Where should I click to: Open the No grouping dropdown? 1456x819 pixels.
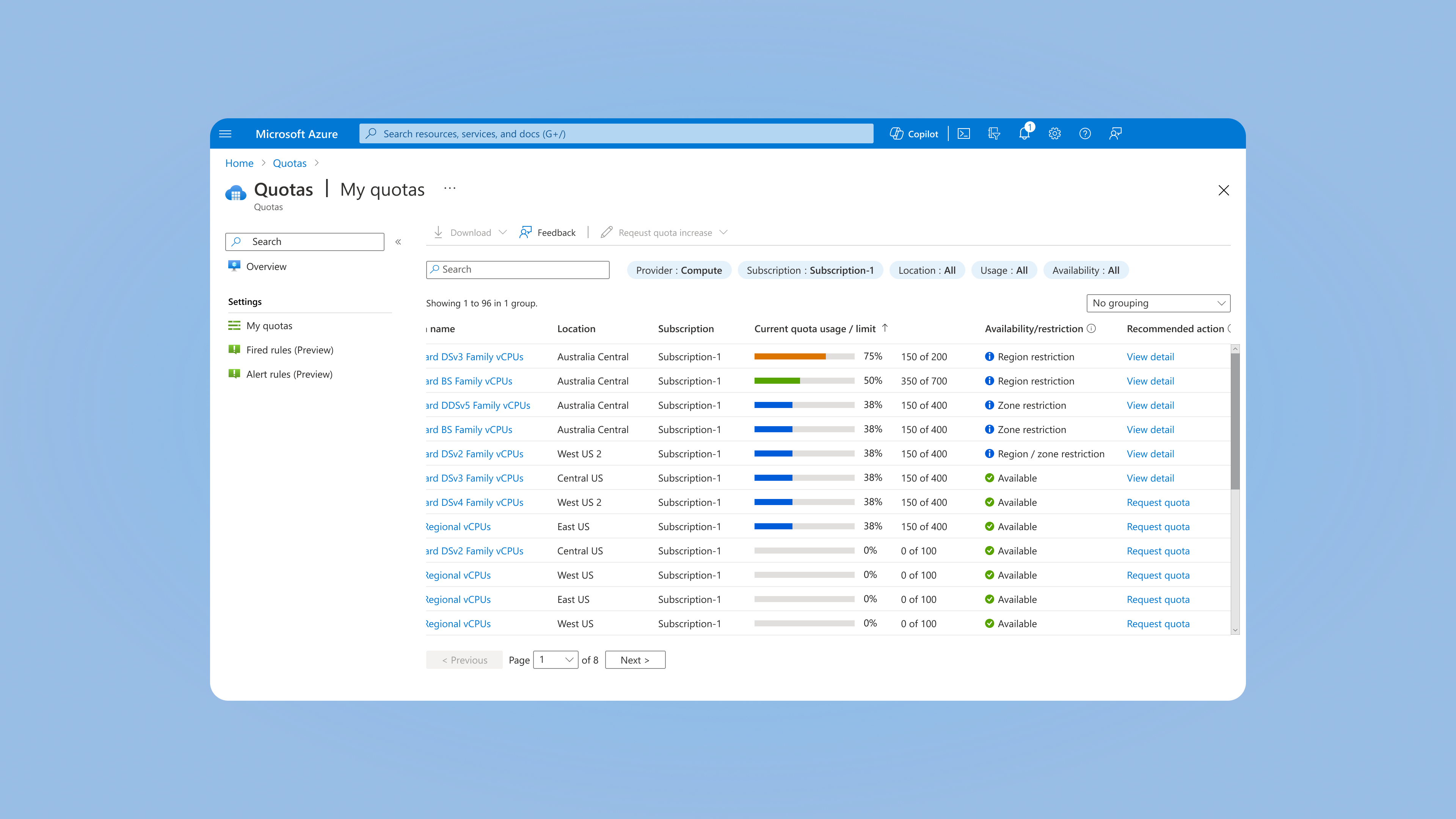tap(1158, 303)
